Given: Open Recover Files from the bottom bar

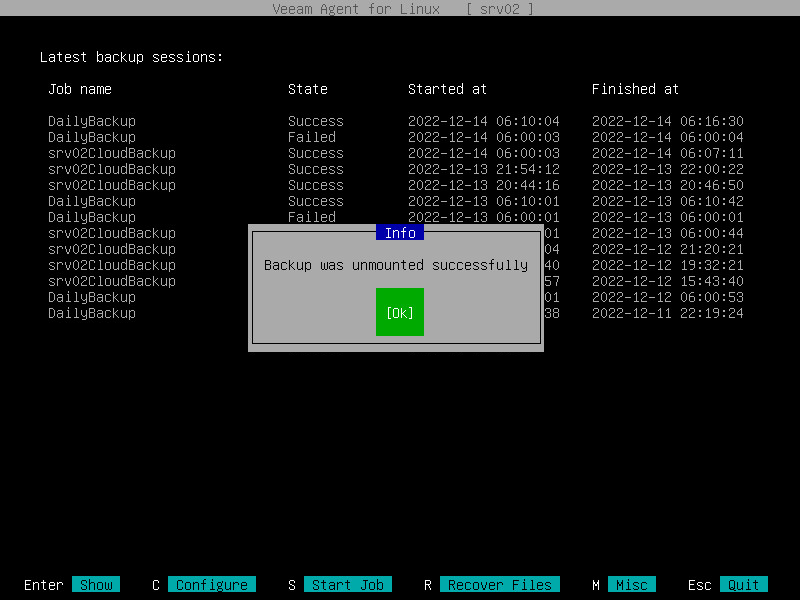Looking at the screenshot, I should [499, 585].
